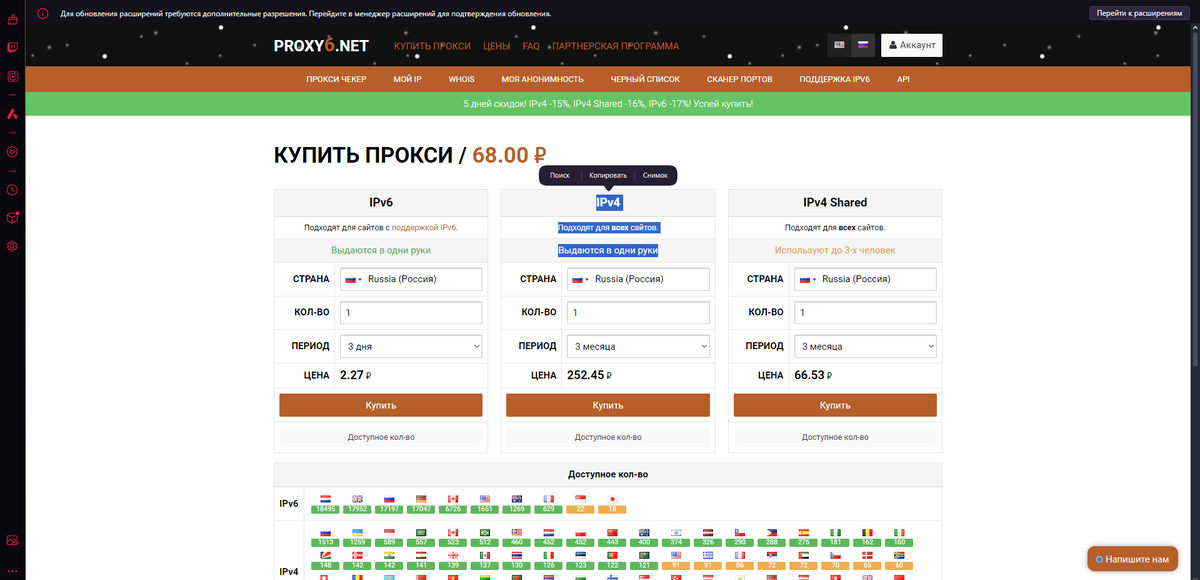Image resolution: width=1200 pixels, height=580 pixels.
Task: Click PROXY6.NET logo
Action: pyautogui.click(x=322, y=45)
